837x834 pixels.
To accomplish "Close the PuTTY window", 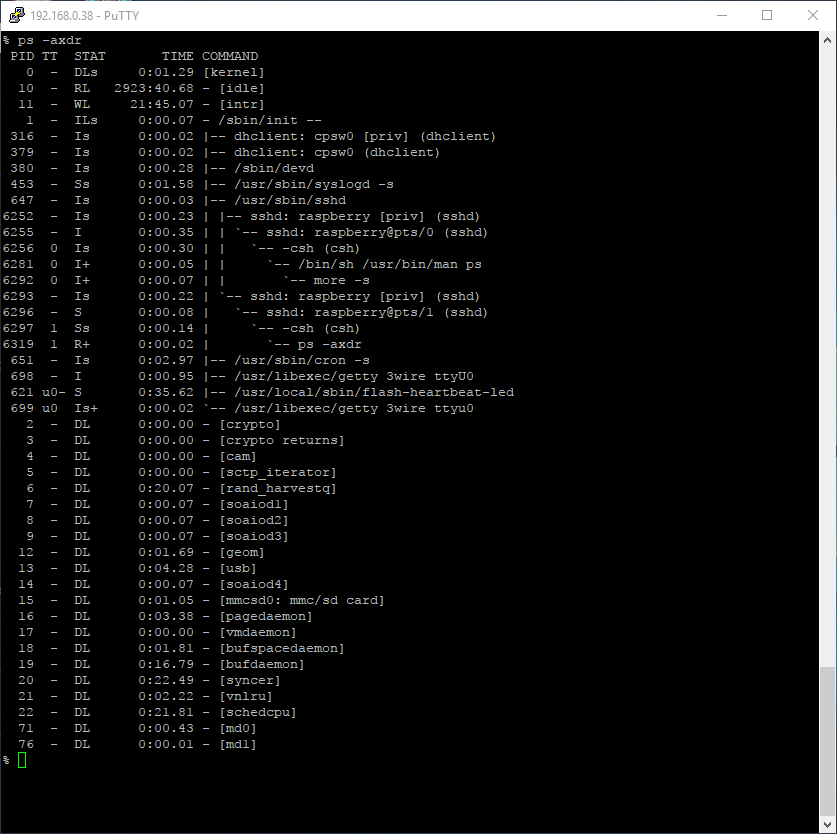I will click(812, 15).
